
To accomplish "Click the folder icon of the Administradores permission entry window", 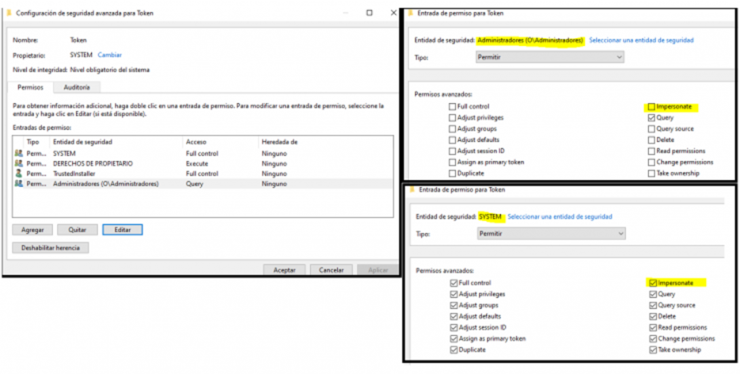I will (x=412, y=13).
